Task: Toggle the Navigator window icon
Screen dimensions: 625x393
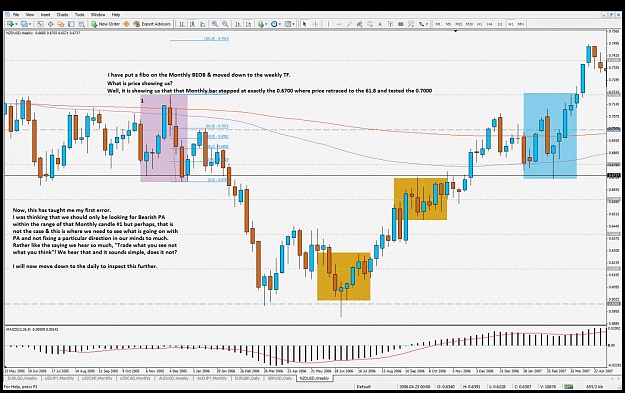Action: (61, 24)
